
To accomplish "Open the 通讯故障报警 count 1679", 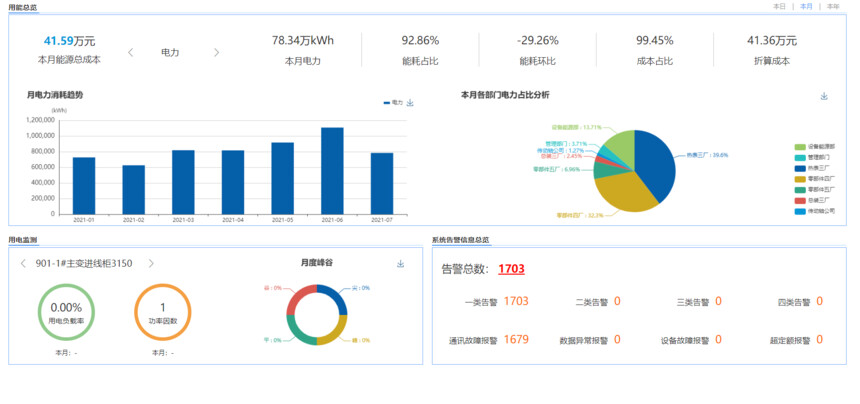I will click(516, 339).
